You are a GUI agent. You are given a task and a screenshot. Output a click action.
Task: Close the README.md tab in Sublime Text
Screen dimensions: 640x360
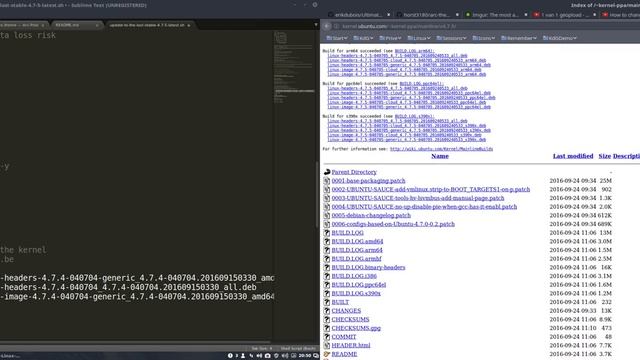(97, 25)
